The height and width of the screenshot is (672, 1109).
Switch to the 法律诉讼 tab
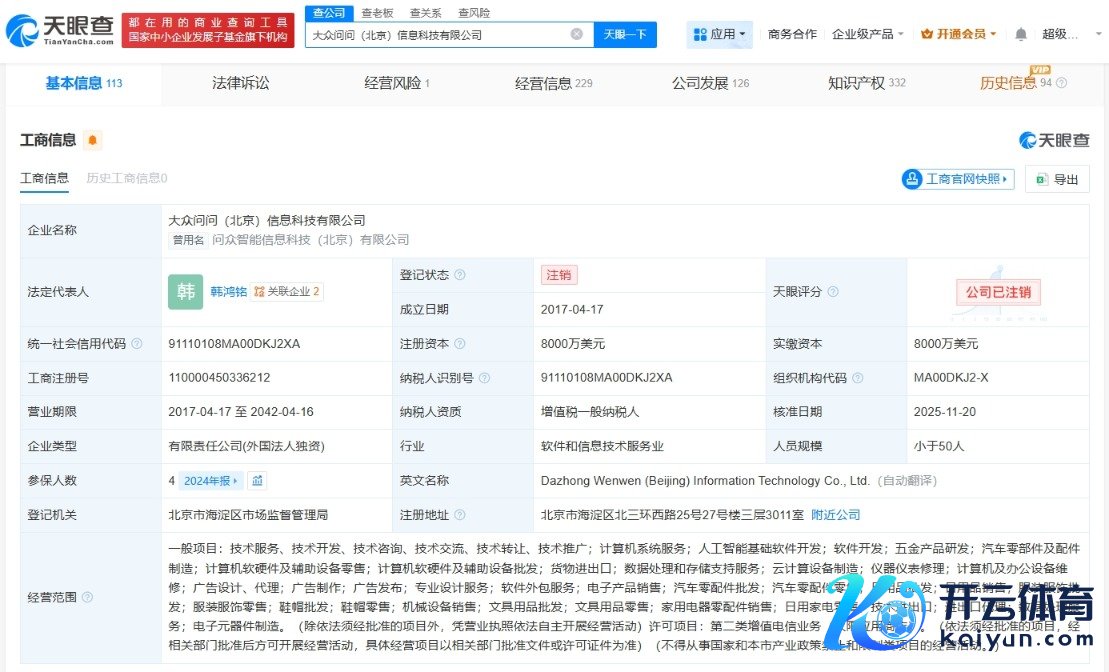241,83
